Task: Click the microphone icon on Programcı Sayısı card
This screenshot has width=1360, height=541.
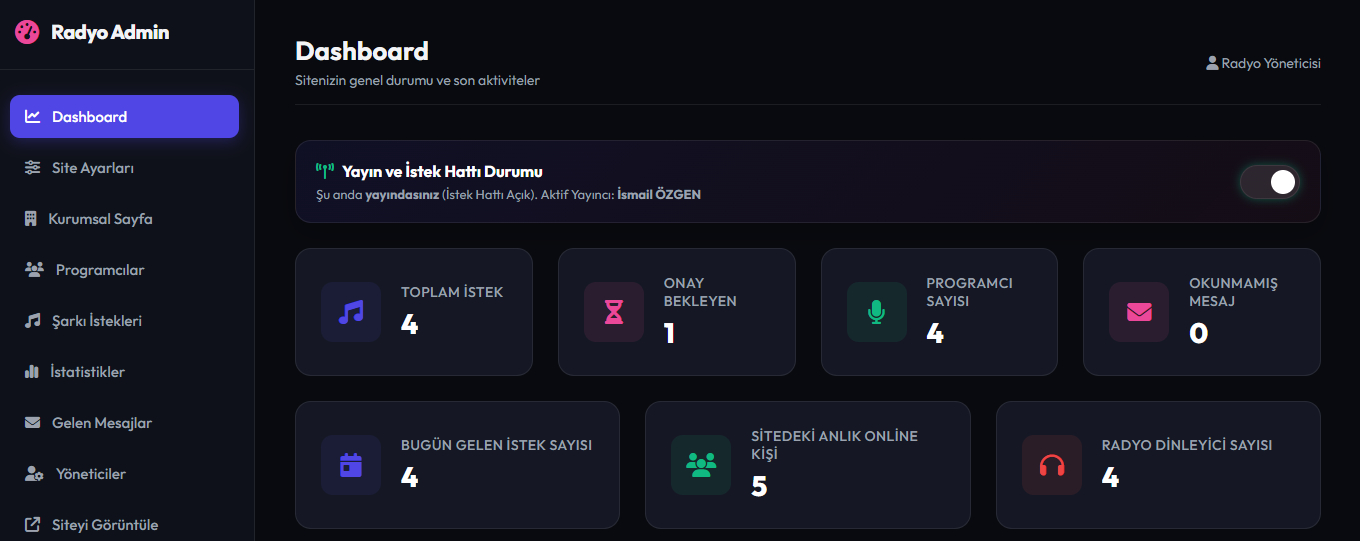Action: pyautogui.click(x=877, y=312)
